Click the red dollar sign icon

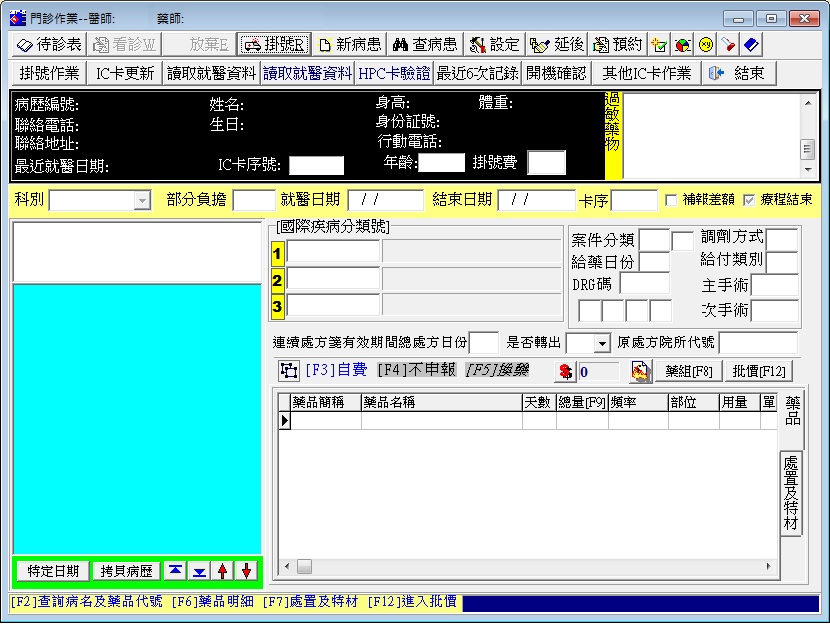(x=566, y=372)
